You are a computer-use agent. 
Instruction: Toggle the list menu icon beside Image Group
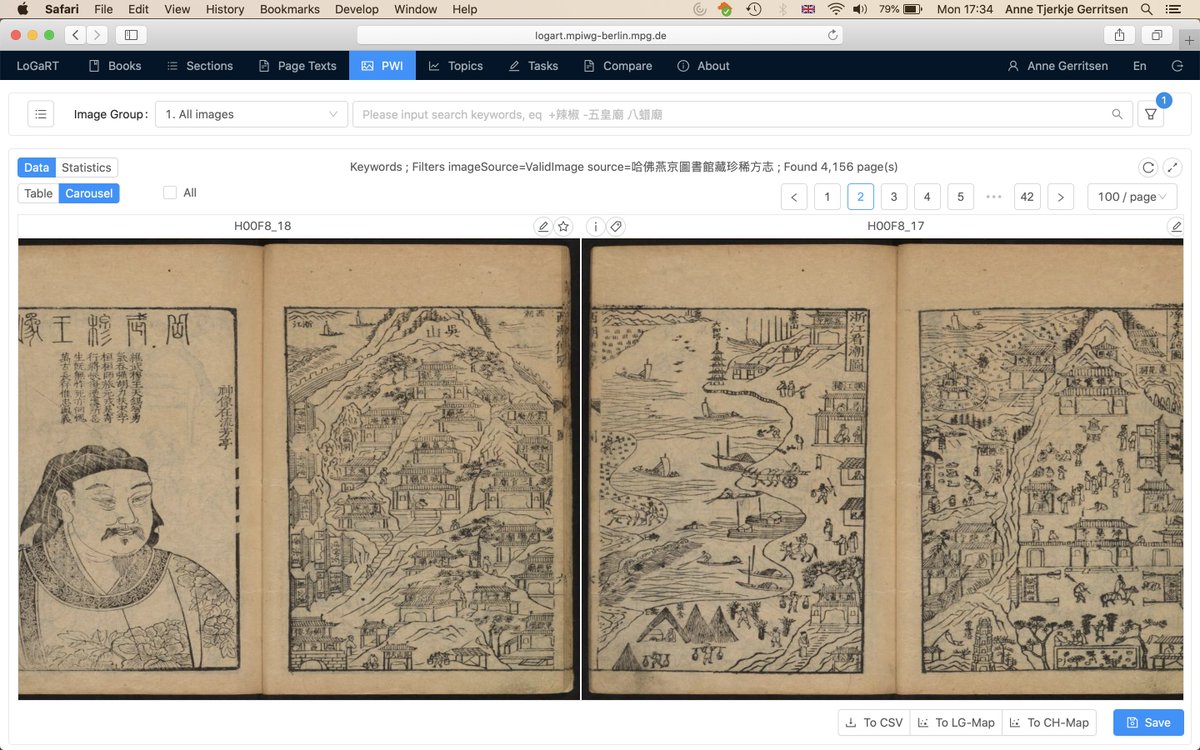pyautogui.click(x=40, y=114)
